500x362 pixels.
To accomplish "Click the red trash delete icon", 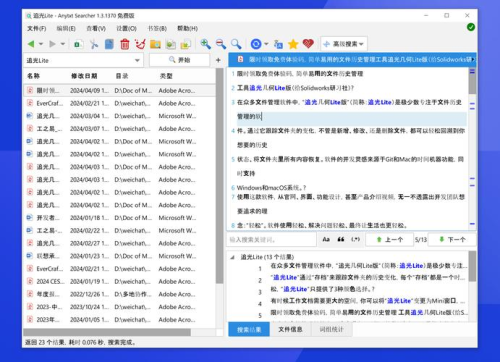I will tap(125, 44).
